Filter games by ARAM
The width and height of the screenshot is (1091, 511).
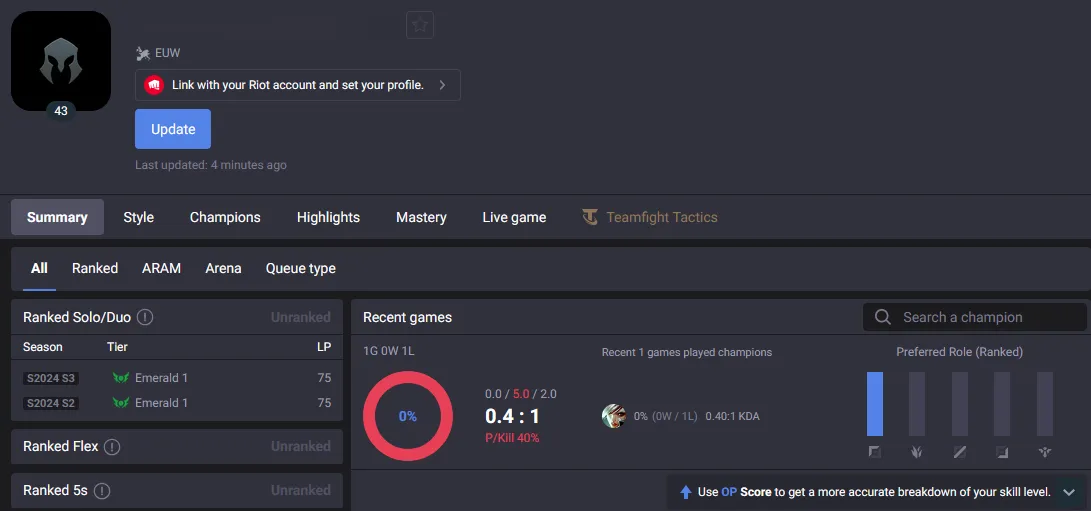[x=161, y=268]
